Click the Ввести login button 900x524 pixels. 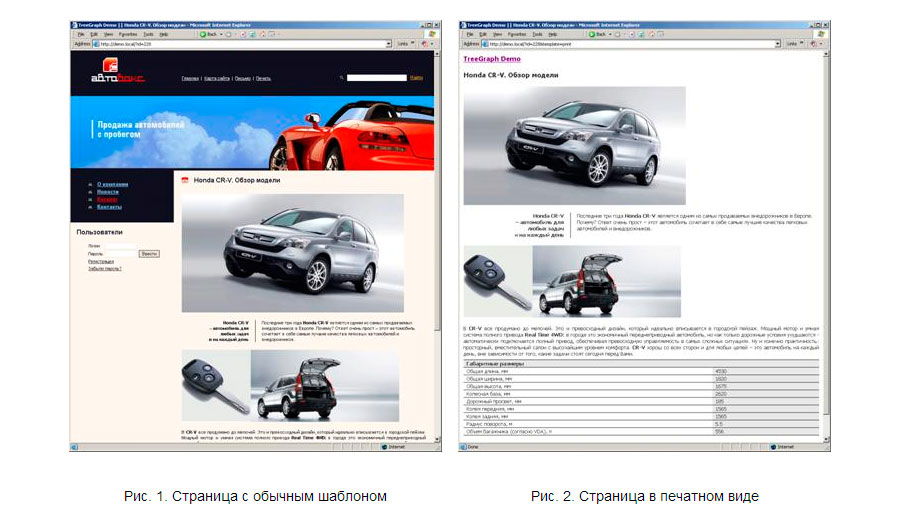pyautogui.click(x=149, y=254)
